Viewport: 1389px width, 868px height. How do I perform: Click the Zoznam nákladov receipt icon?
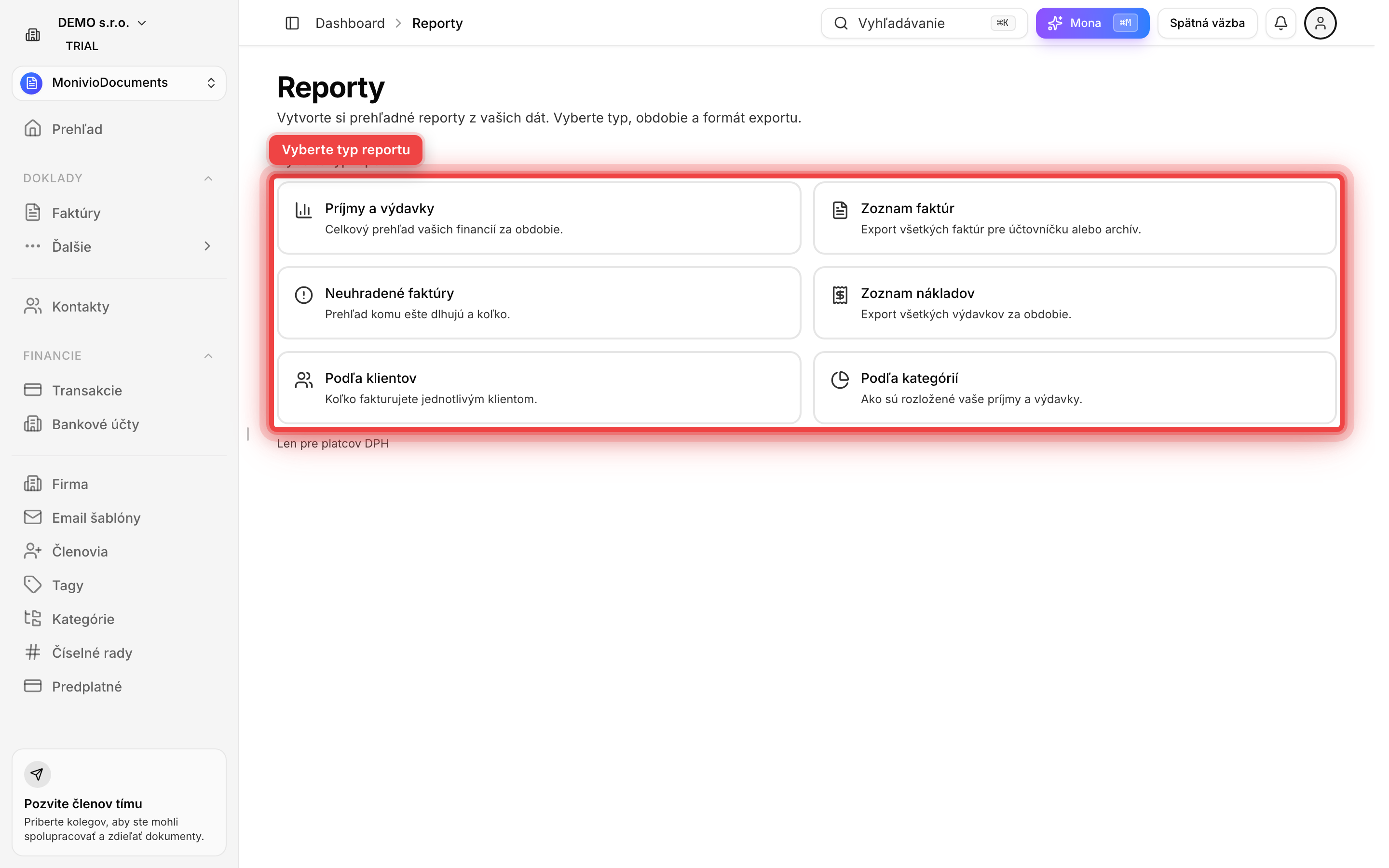[840, 295]
